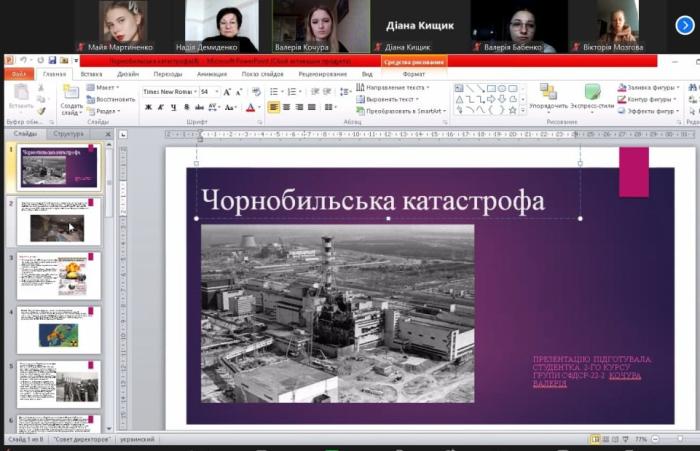Select the oval shape in the shapes gallery

[502, 88]
